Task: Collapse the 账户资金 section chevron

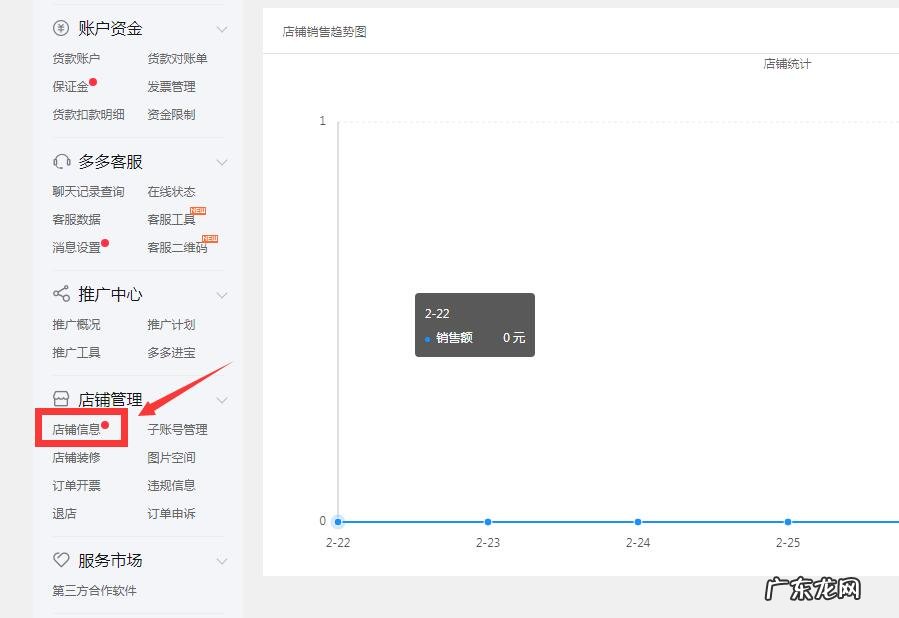Action: (222, 29)
